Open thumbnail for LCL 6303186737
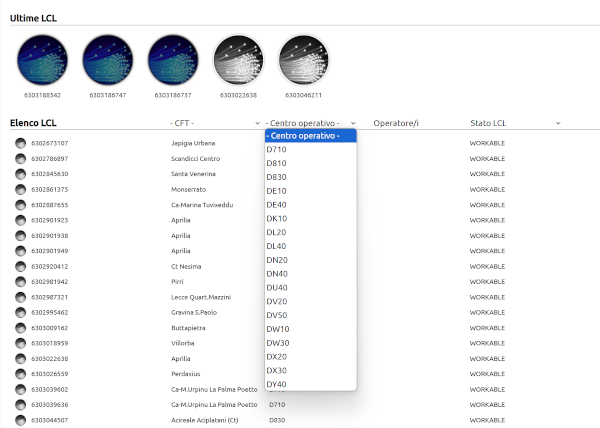Viewport: 600px width, 428px height. (173, 60)
